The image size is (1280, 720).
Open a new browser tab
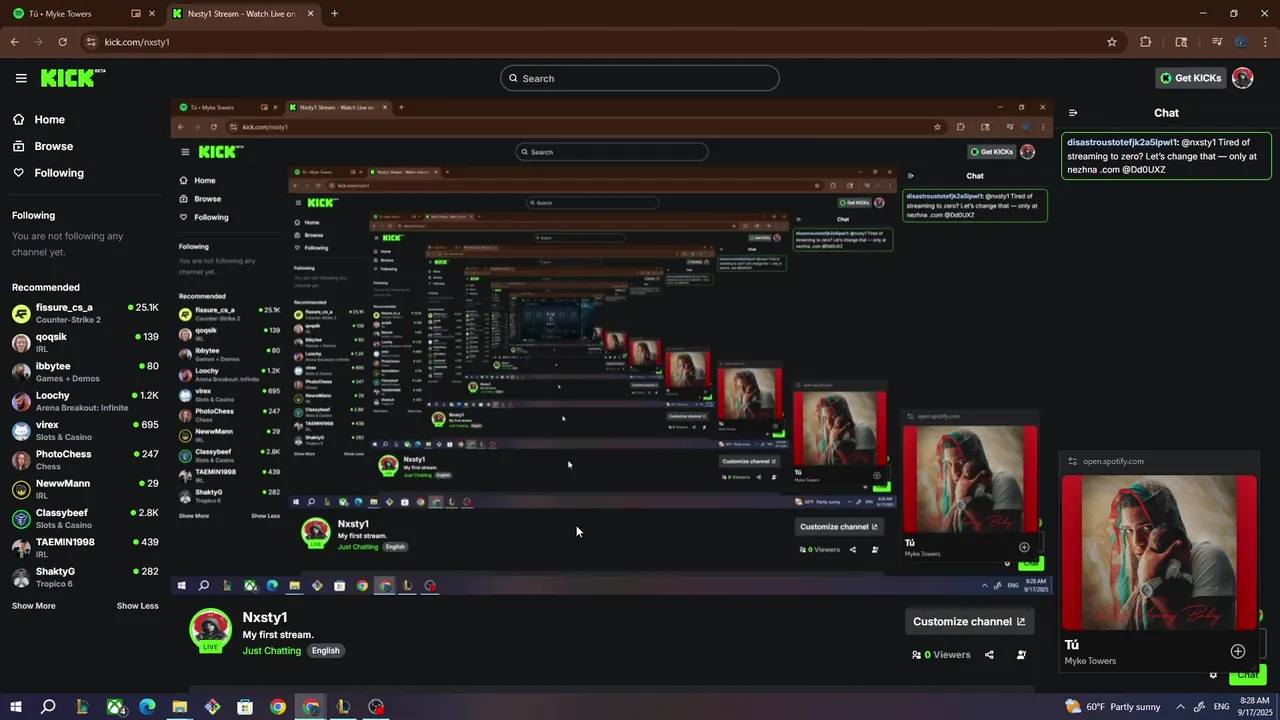(x=334, y=14)
